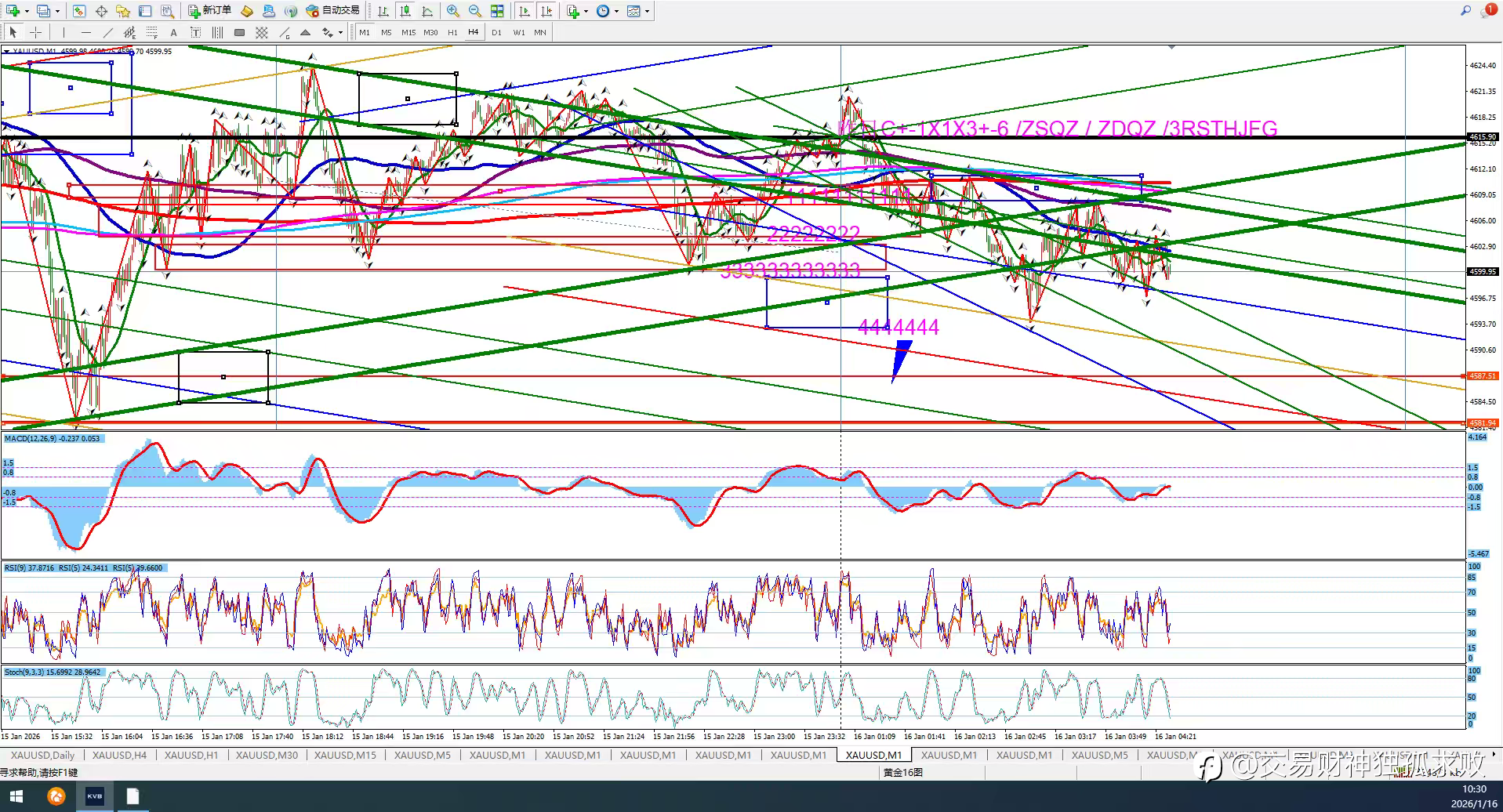This screenshot has height=812, width=1503.
Task: Select the crosshair cursor tool
Action: coord(35,32)
